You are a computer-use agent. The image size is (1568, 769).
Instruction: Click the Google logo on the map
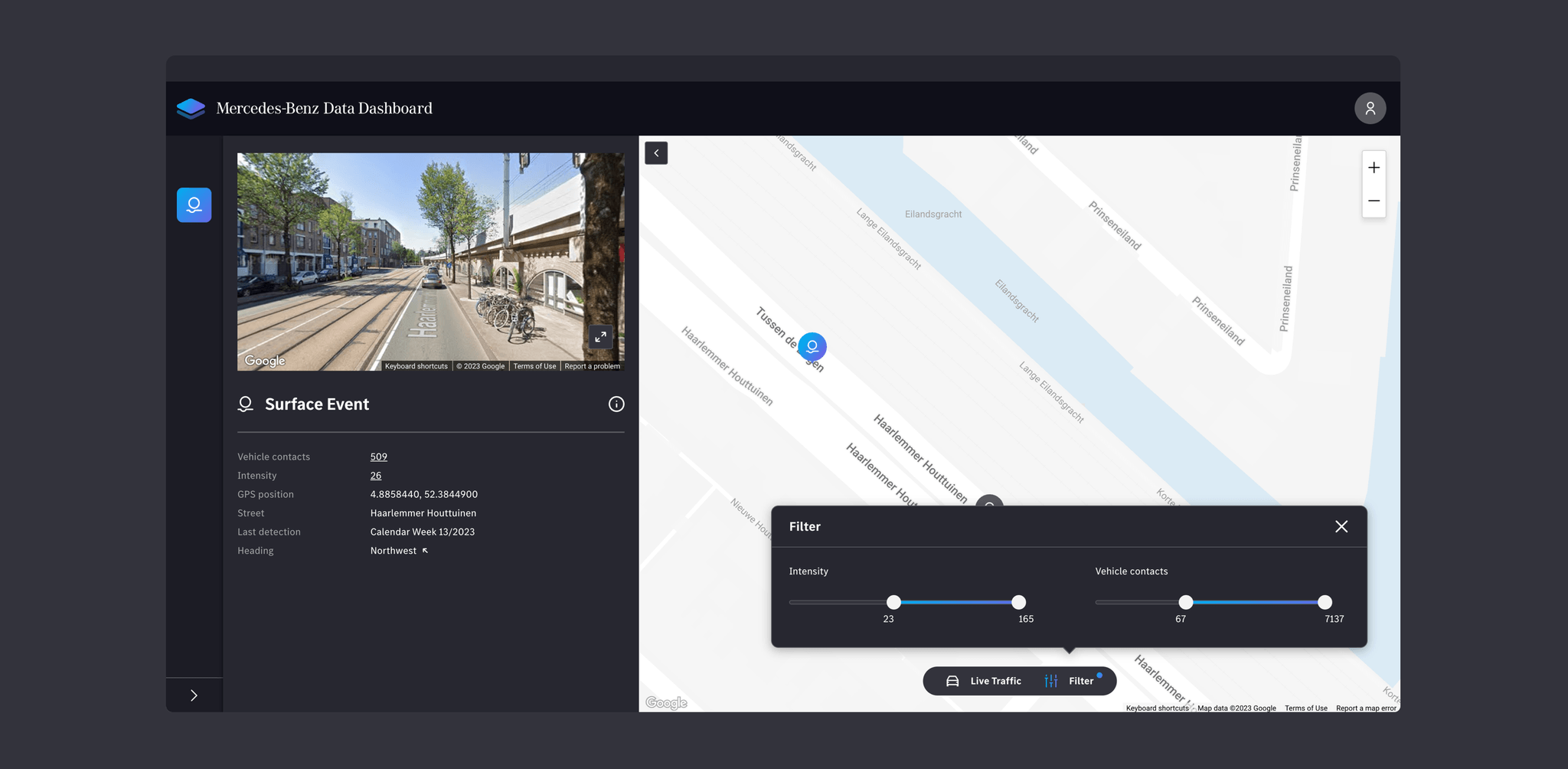click(x=666, y=703)
